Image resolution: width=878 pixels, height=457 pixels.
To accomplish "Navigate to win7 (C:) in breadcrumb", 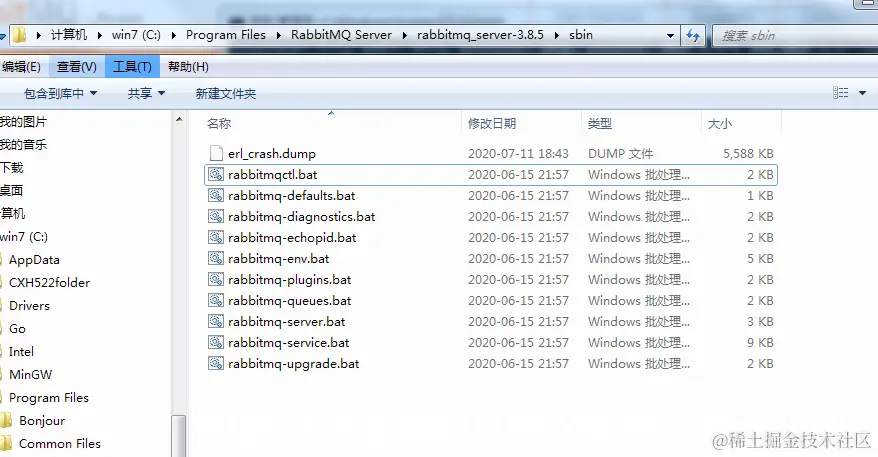I will coord(136,35).
